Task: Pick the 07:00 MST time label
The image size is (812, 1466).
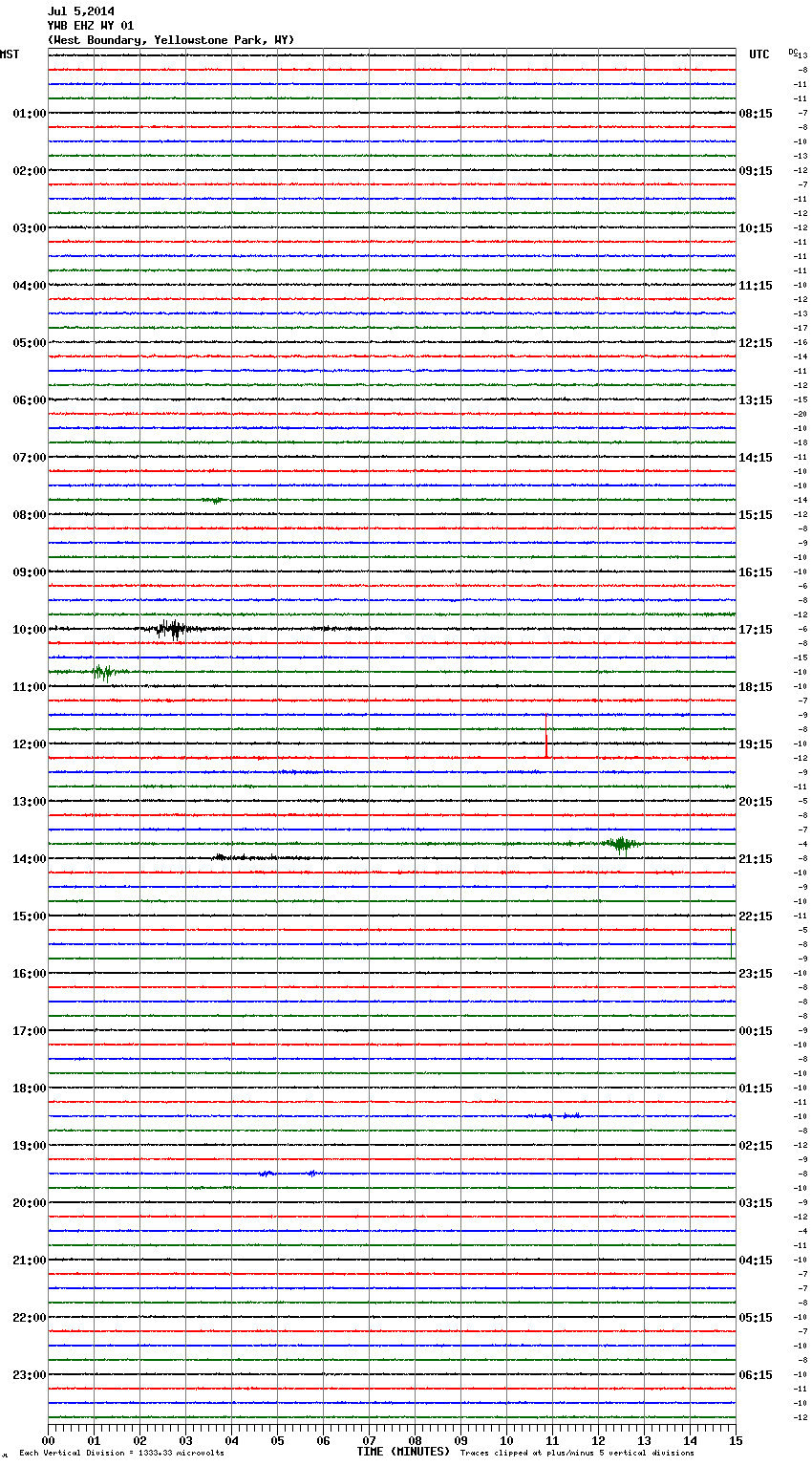Action: (x=29, y=458)
